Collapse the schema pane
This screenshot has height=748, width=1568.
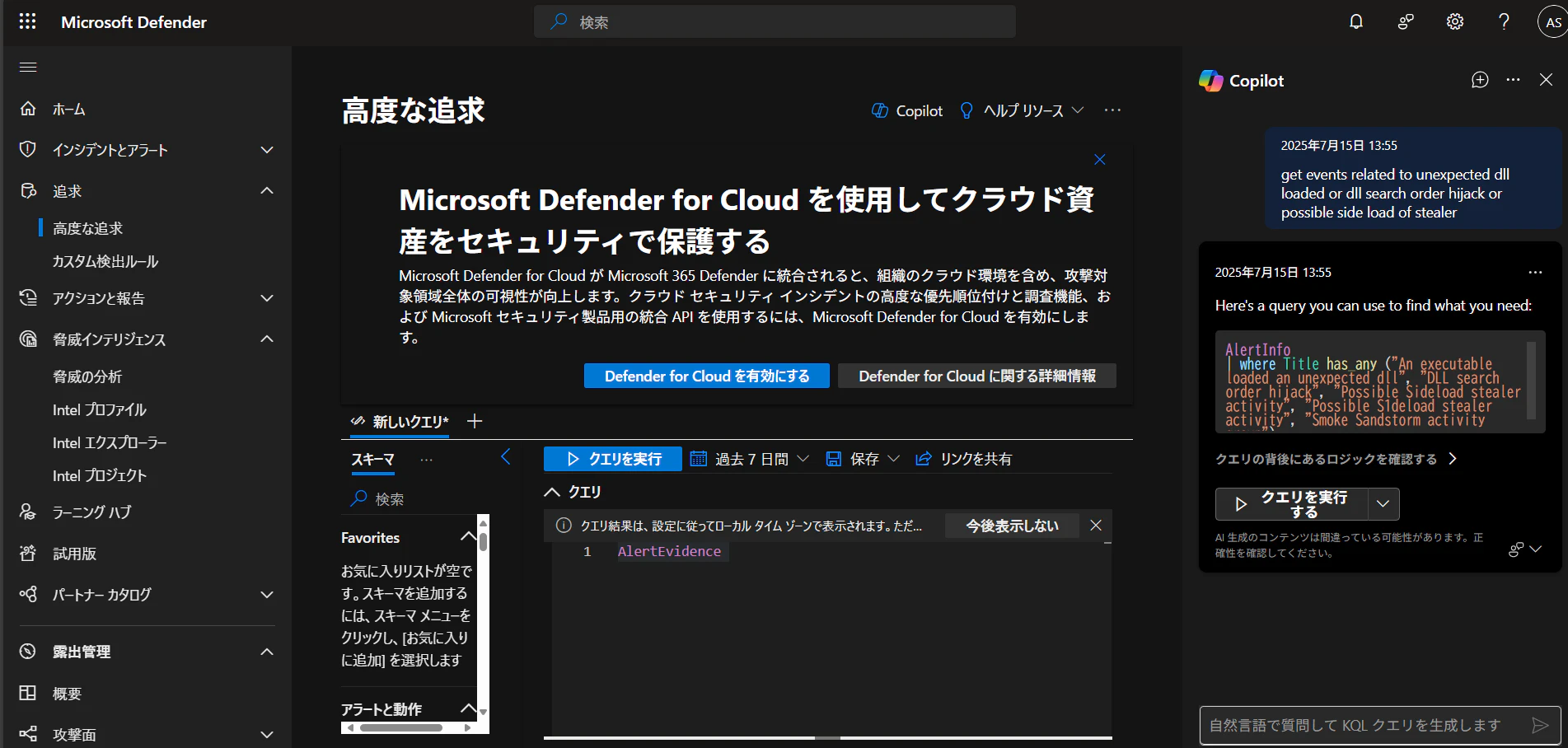506,457
